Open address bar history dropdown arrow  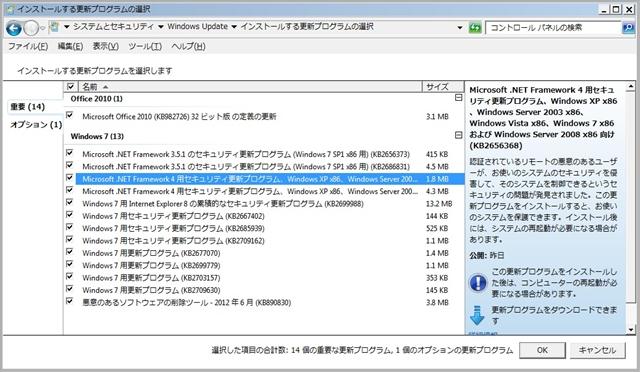[460, 28]
